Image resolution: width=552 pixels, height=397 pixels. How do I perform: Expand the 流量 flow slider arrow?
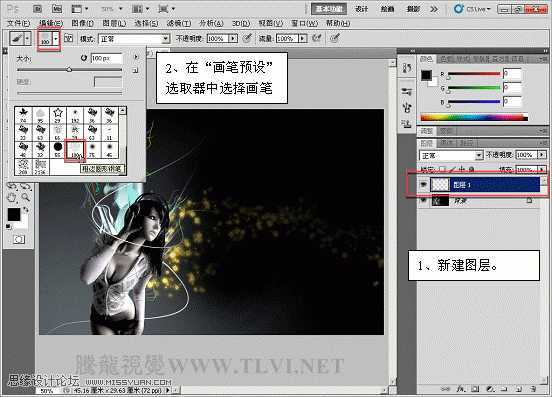point(302,38)
